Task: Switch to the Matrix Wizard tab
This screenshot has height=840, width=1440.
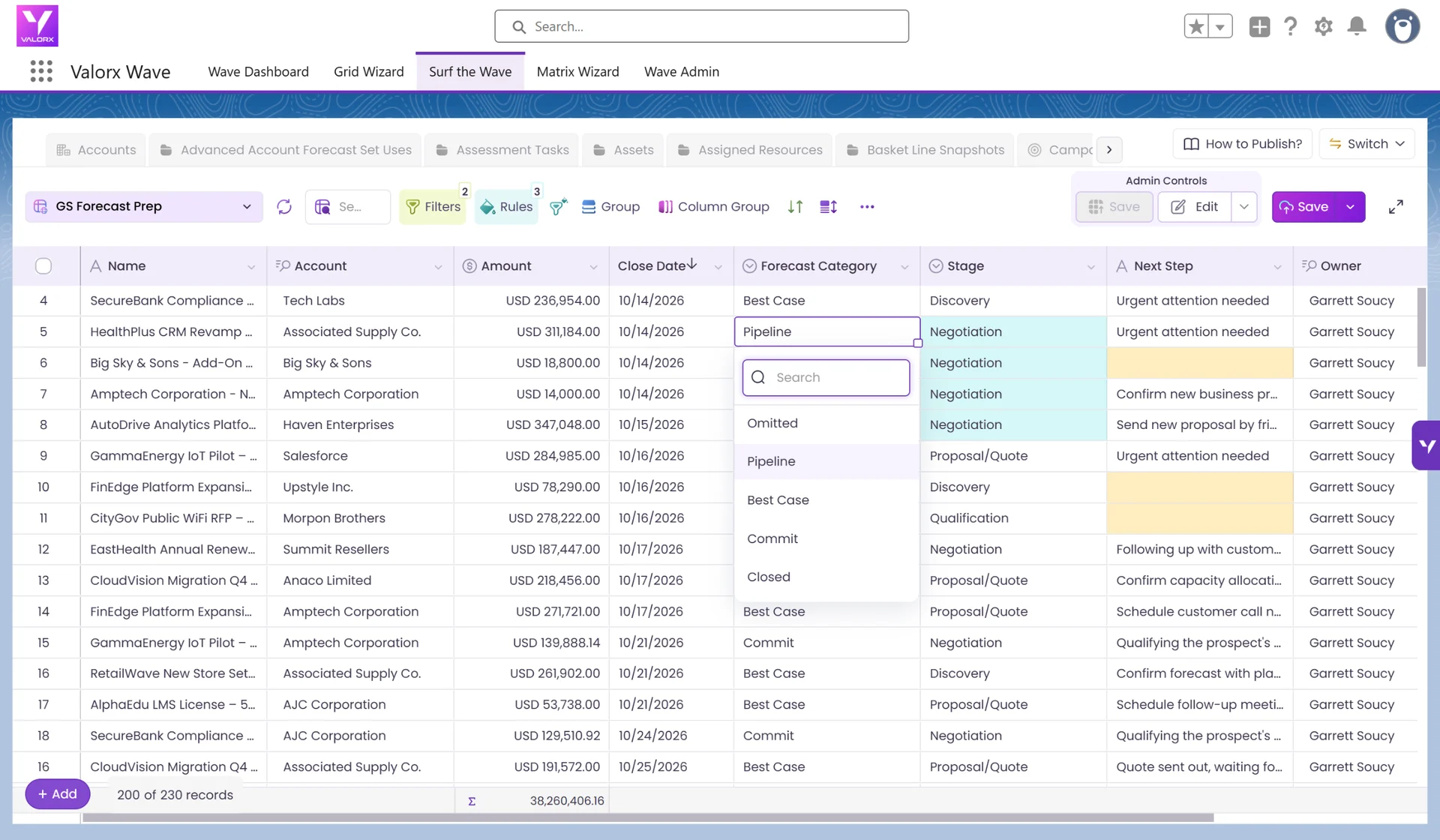Action: point(577,71)
